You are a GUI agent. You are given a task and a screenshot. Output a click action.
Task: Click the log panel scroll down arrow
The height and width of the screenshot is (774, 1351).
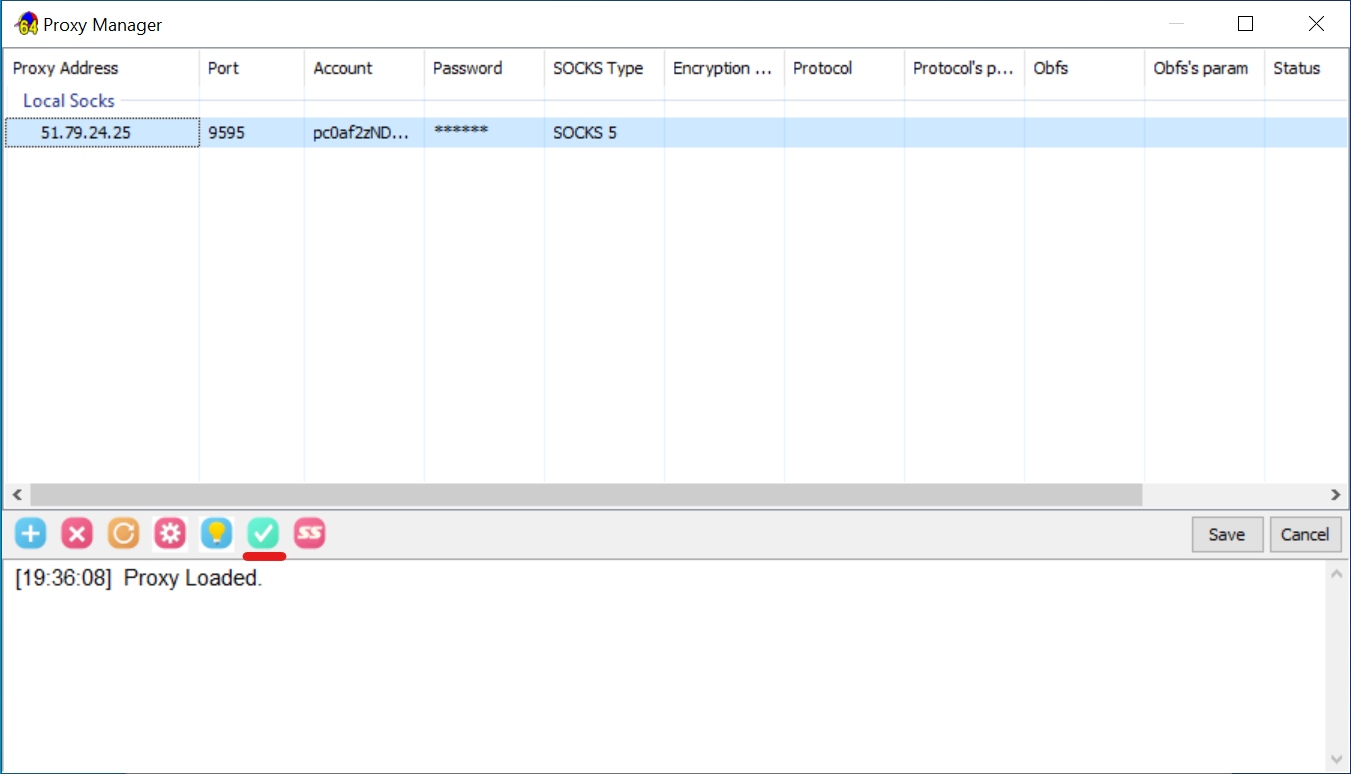[x=1336, y=760]
